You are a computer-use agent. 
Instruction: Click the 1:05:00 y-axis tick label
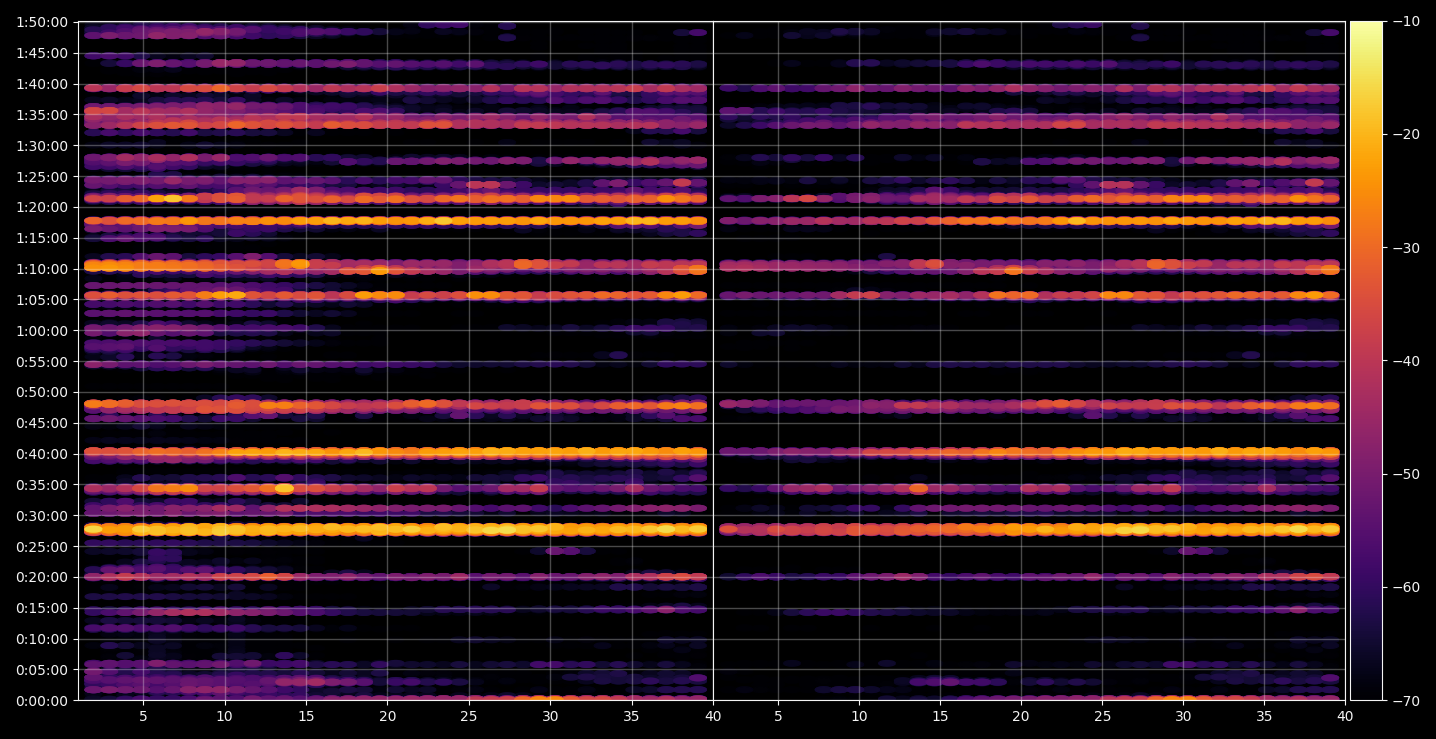click(42, 299)
